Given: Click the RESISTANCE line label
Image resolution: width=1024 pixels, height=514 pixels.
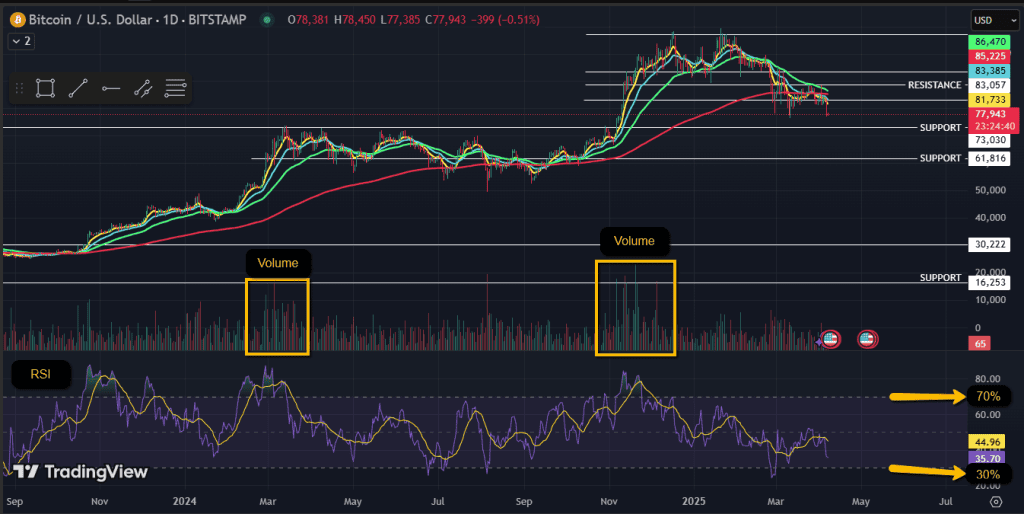Looking at the screenshot, I should (x=934, y=85).
